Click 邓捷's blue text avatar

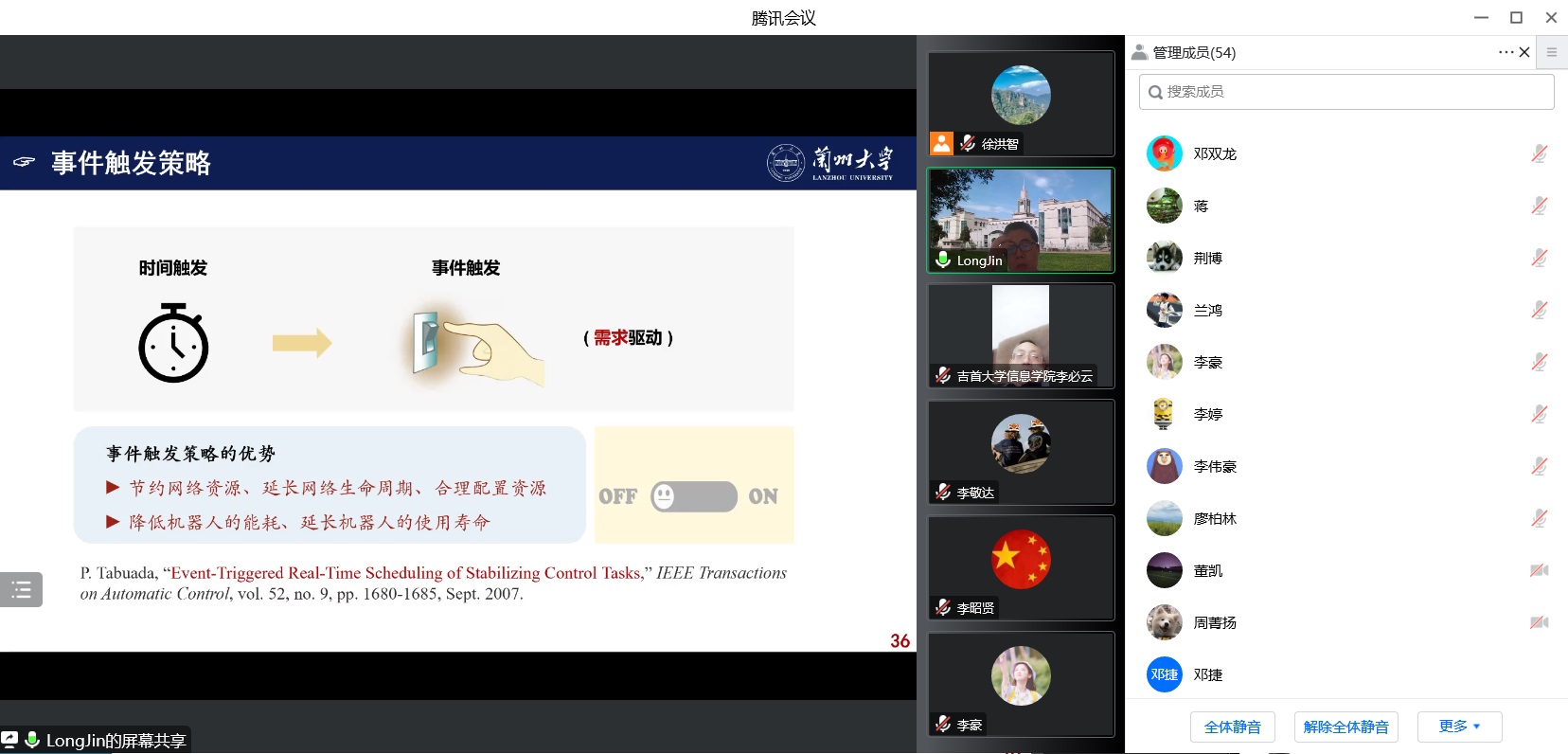(1165, 674)
